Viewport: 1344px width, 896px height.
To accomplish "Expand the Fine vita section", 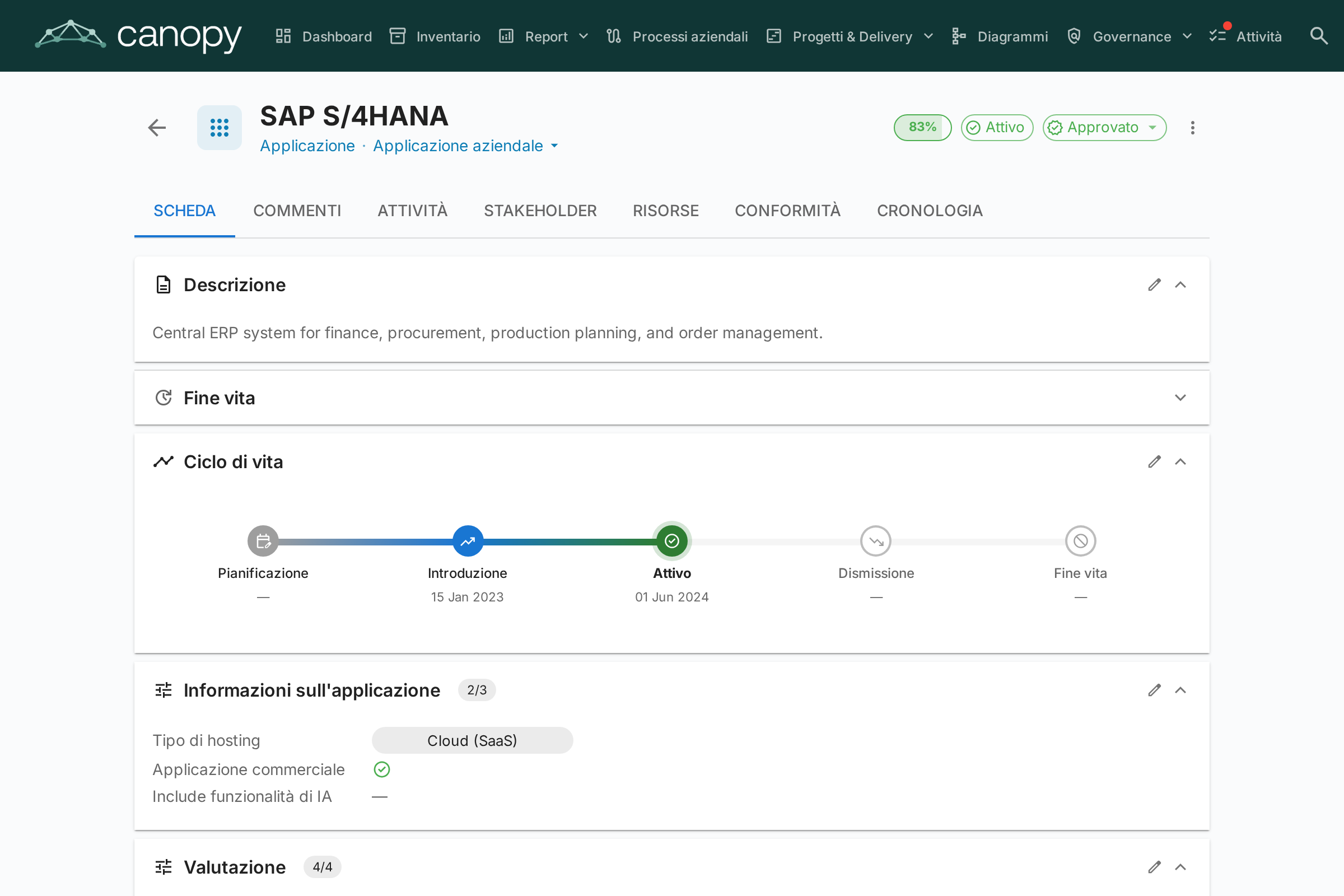I will (1180, 398).
